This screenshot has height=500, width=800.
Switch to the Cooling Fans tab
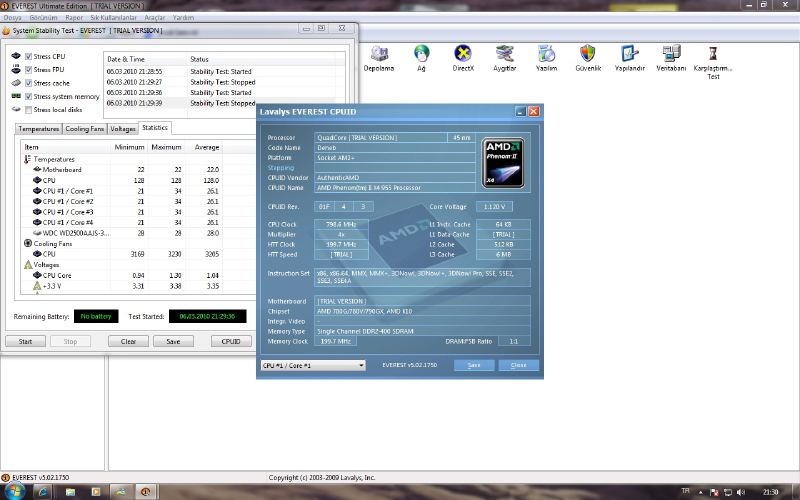click(85, 129)
